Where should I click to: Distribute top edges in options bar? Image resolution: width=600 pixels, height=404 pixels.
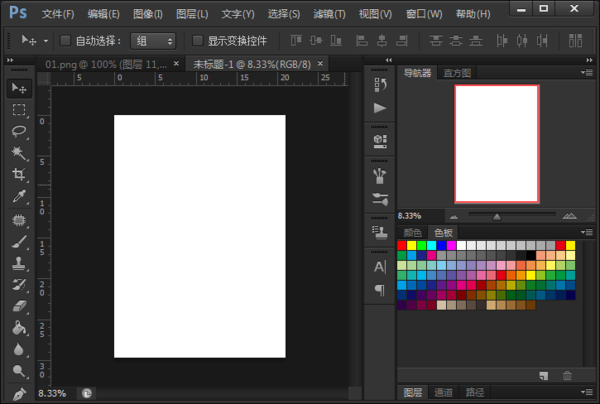pyautogui.click(x=436, y=41)
